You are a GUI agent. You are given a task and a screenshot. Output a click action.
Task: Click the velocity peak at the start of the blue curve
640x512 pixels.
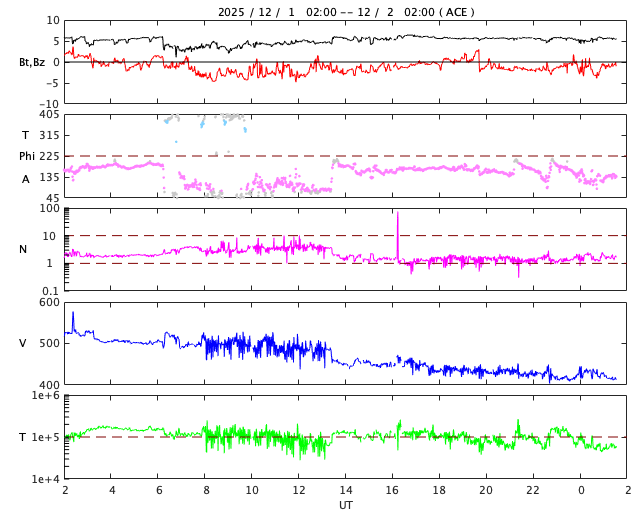[72, 315]
